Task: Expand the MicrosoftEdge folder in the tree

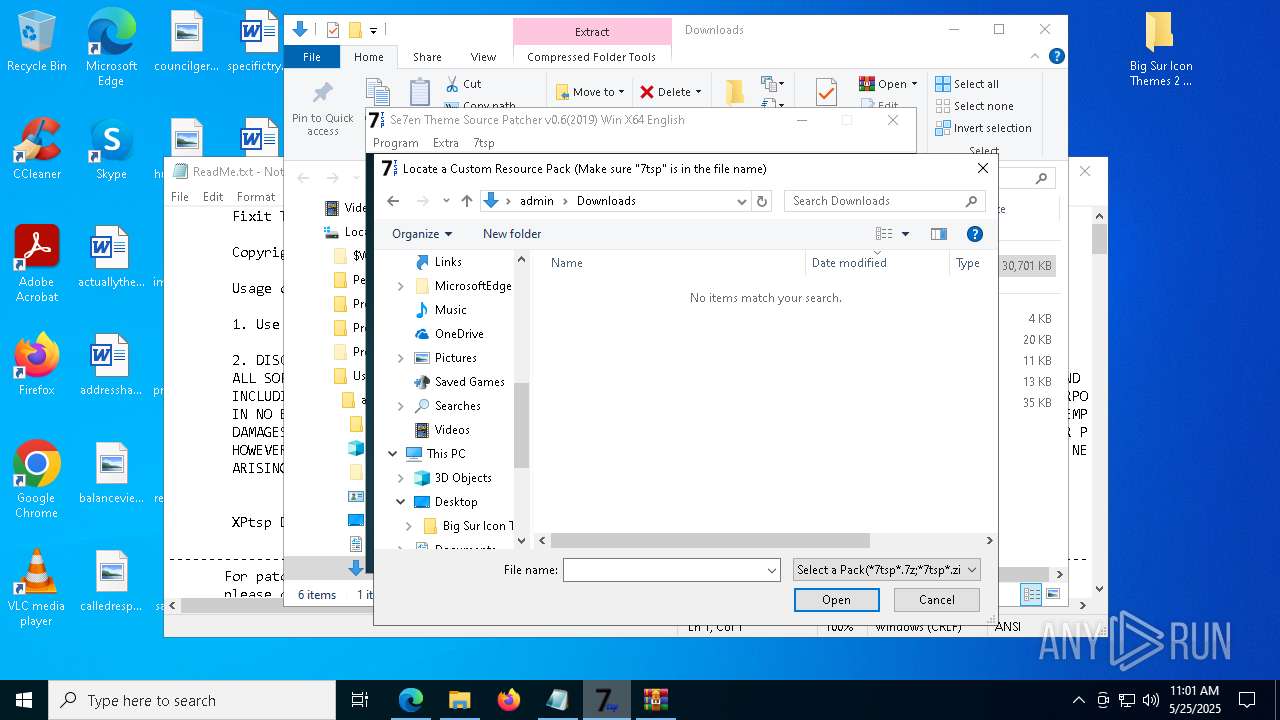Action: (401, 286)
